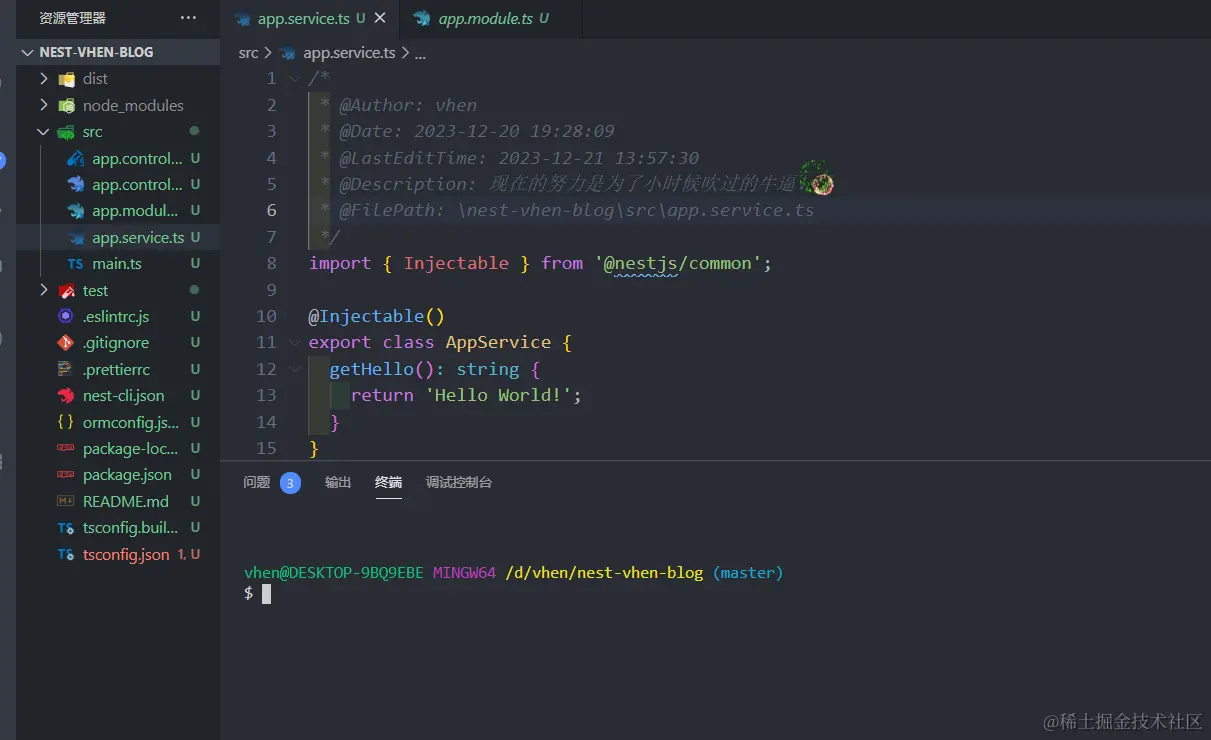Click line number 8 in the gutter
The width and height of the screenshot is (1211, 740).
(x=271, y=263)
